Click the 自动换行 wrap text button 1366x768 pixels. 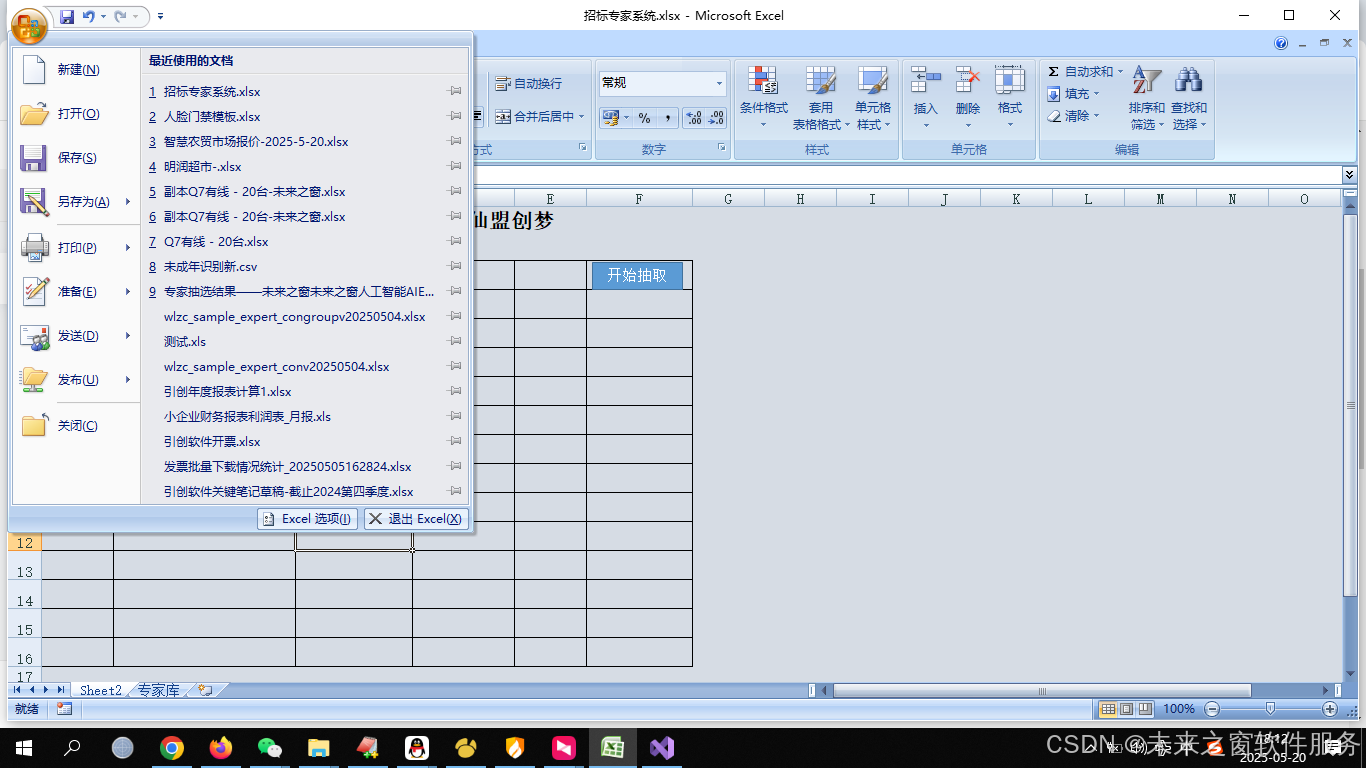(x=529, y=84)
